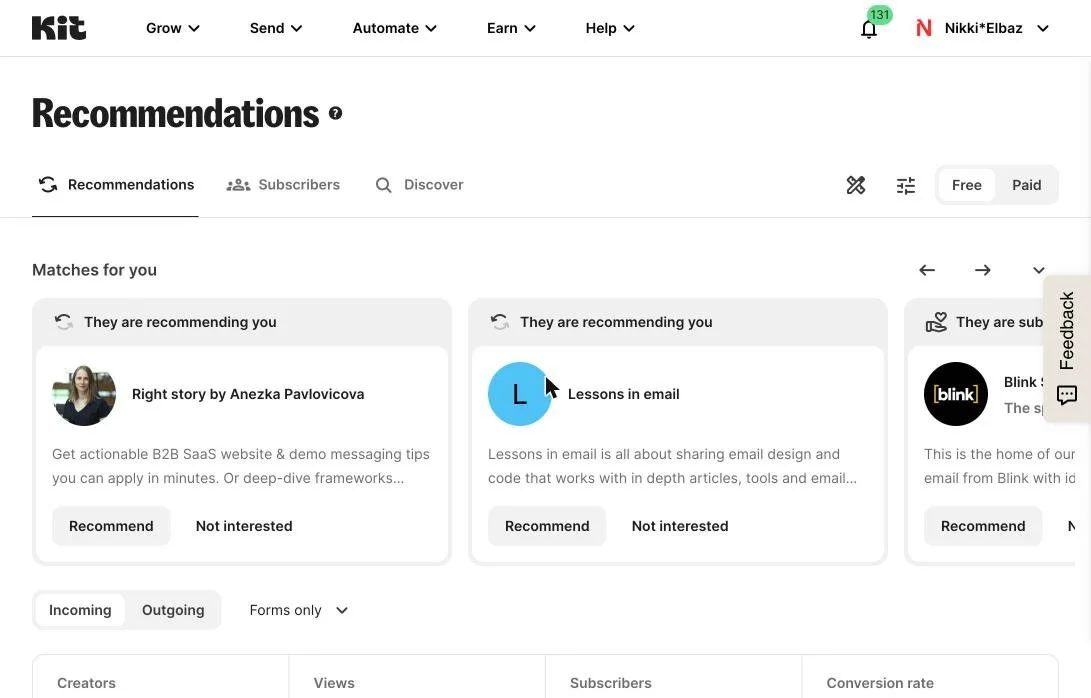
Task: Switch to the Recommendations tab
Action: [116, 185]
